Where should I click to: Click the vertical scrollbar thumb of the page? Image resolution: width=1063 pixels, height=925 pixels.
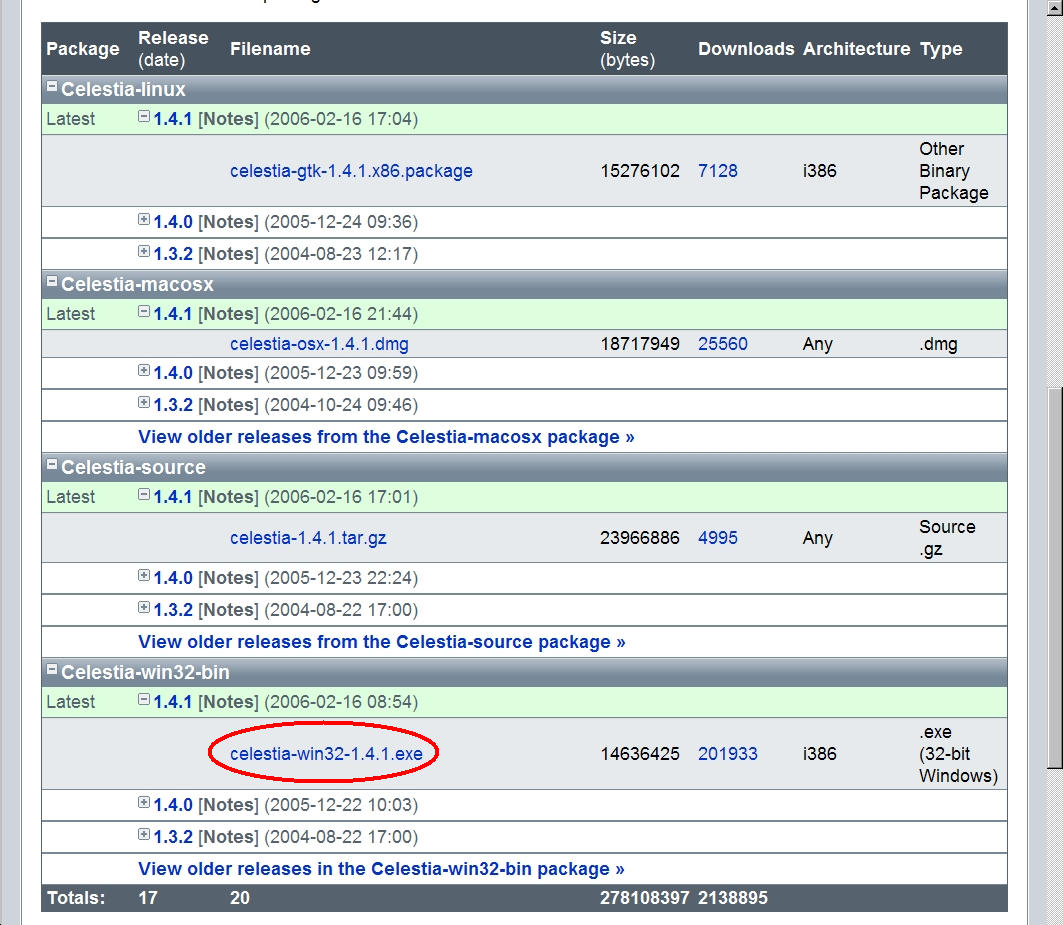click(x=1054, y=578)
